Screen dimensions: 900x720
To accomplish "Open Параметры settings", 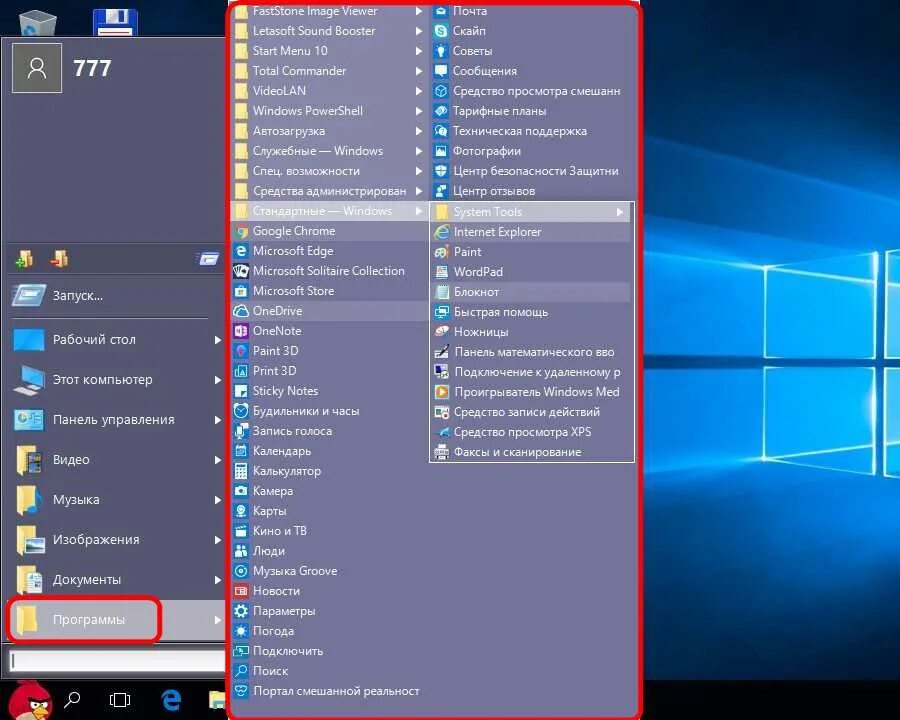I will [x=329, y=611].
